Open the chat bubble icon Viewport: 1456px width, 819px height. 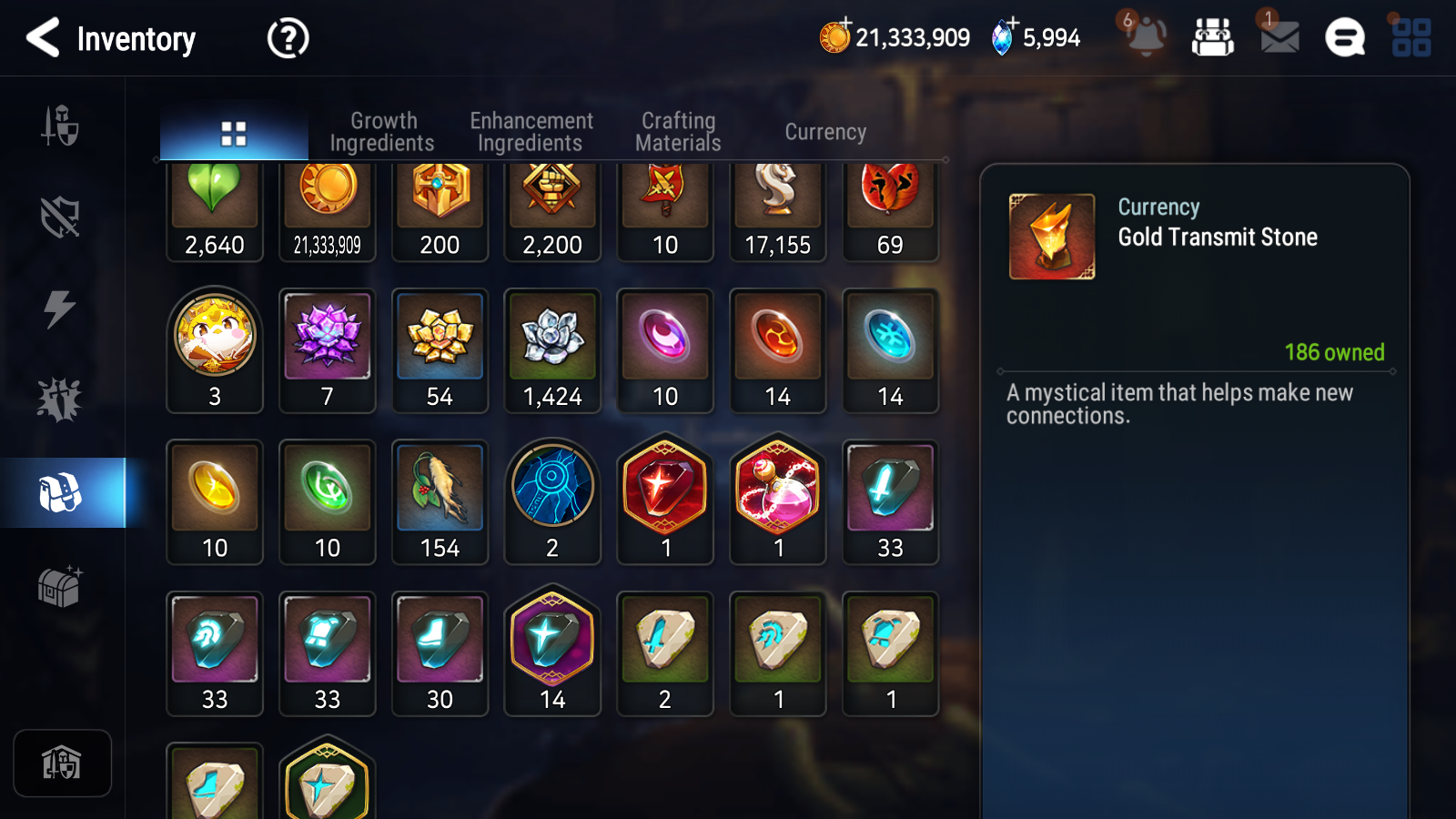[x=1345, y=38]
